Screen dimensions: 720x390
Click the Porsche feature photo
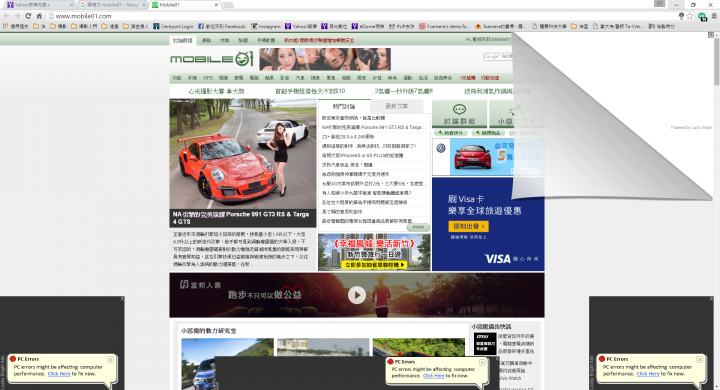click(242, 154)
